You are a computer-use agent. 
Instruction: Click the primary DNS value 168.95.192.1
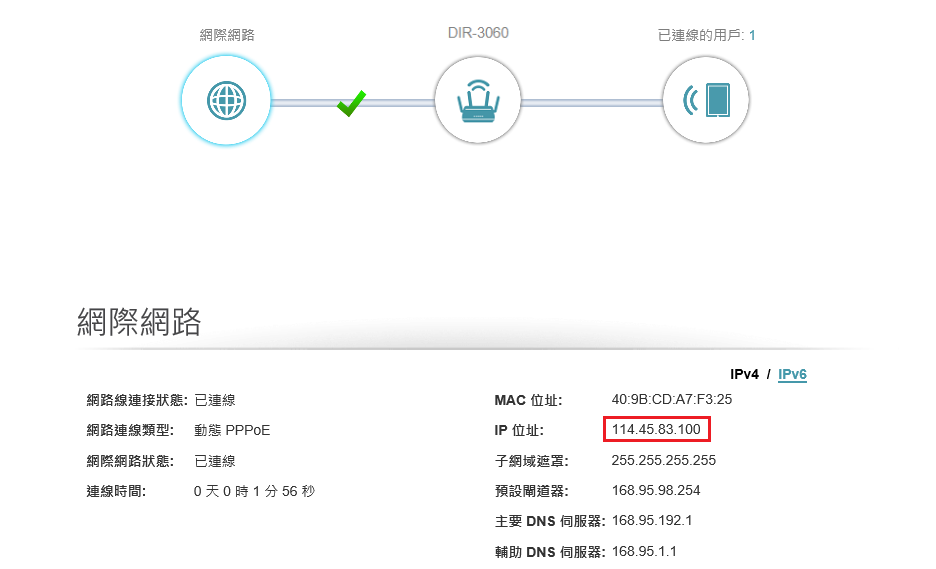click(652, 521)
